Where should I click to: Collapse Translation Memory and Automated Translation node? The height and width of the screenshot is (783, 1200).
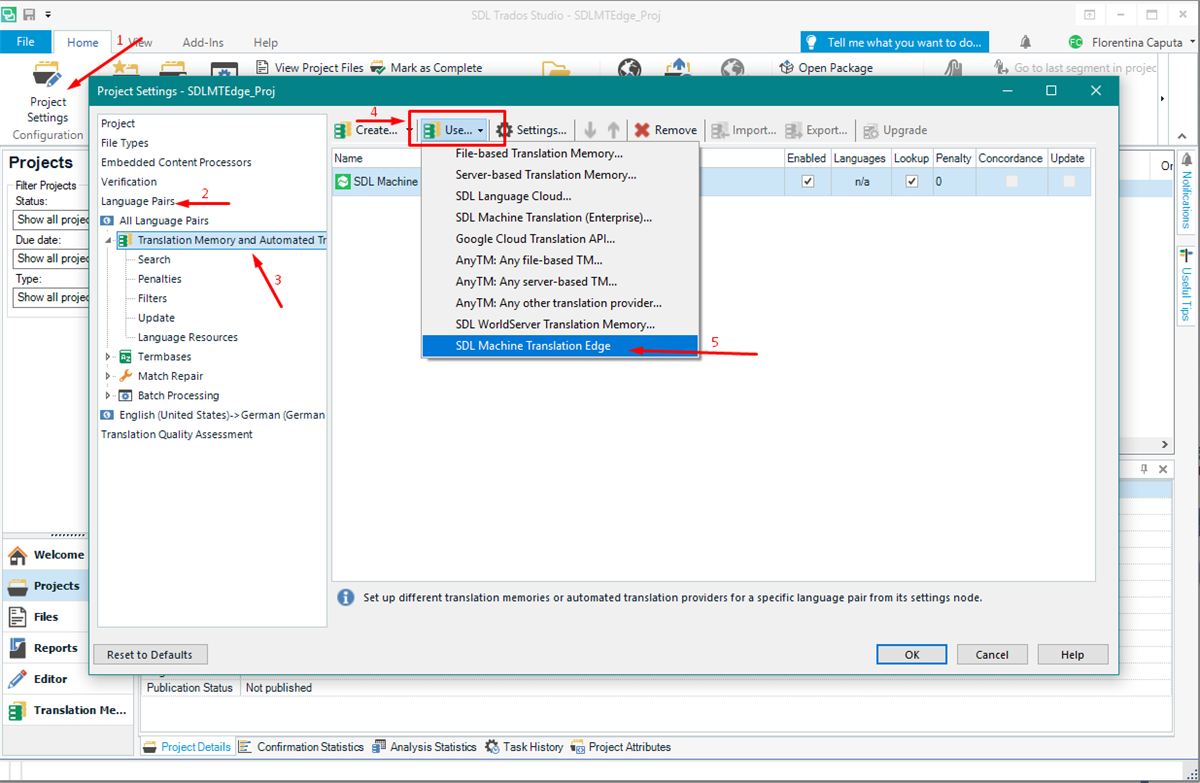coord(108,240)
